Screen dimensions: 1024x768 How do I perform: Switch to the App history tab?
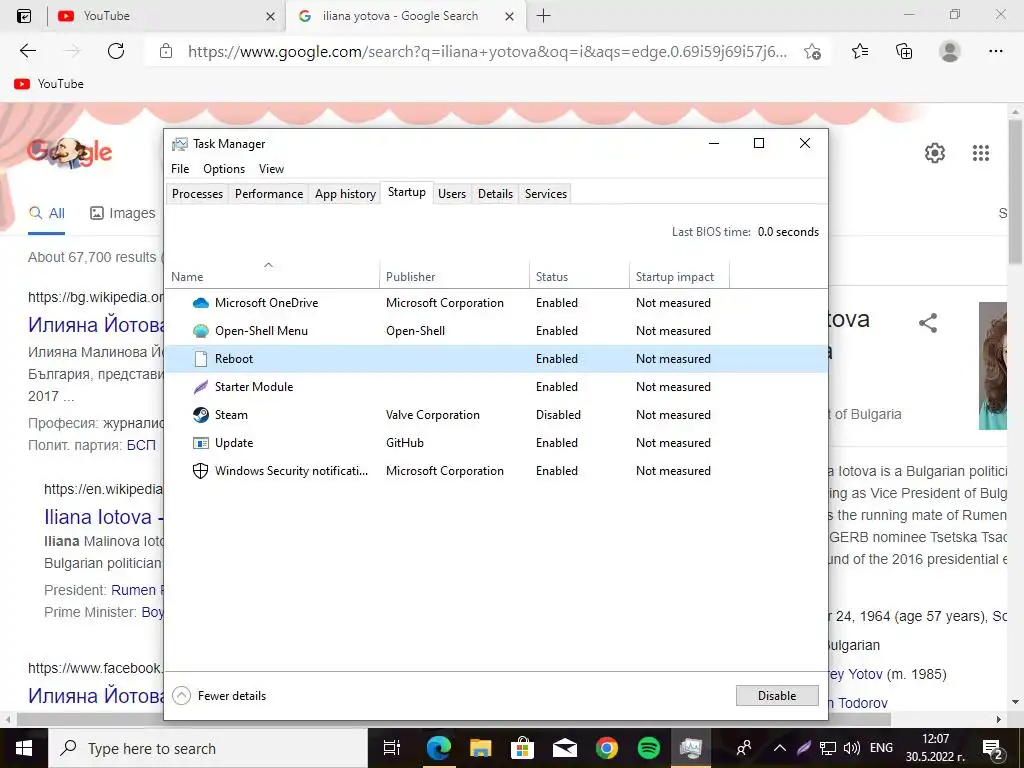pos(345,194)
